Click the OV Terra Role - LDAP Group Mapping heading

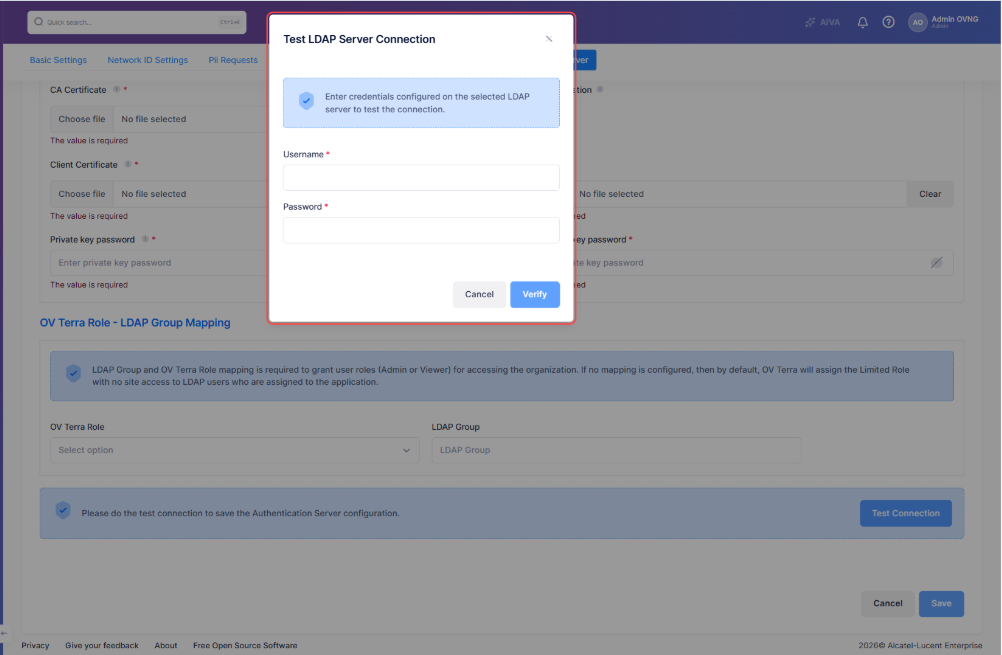[x=135, y=323]
